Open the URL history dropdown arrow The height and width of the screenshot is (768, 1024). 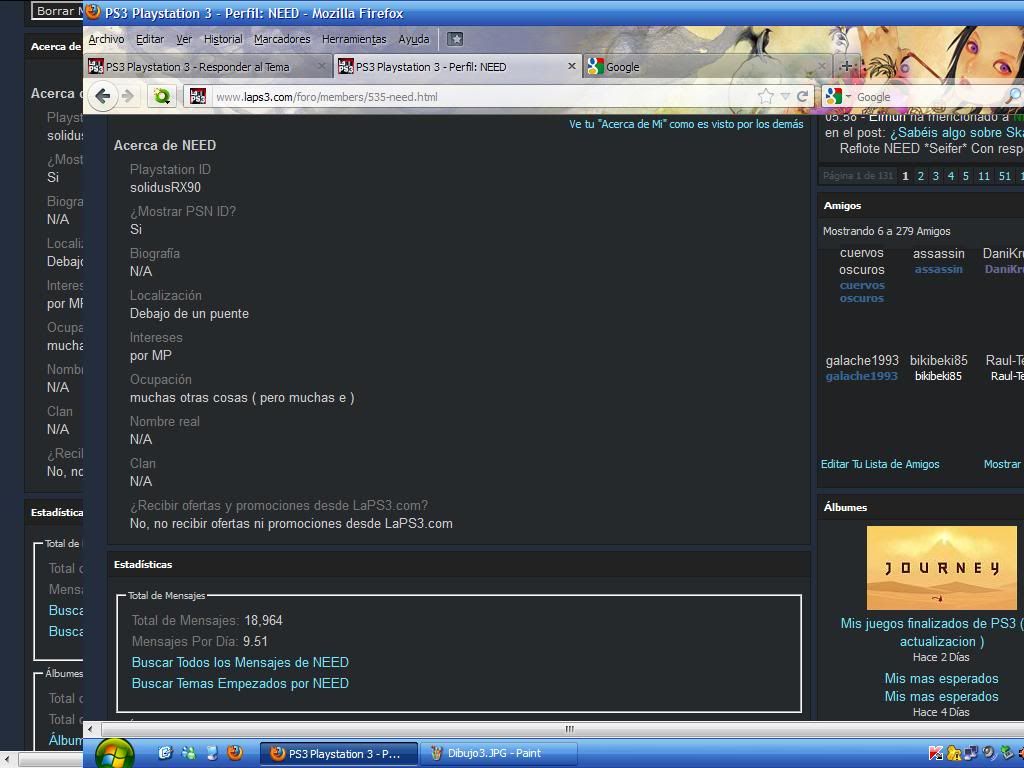(785, 97)
